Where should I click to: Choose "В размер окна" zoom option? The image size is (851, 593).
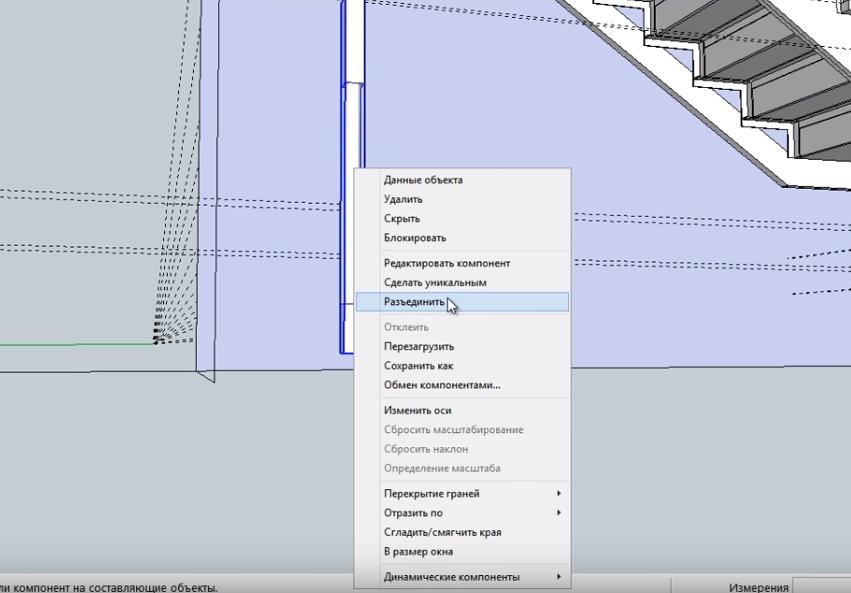pyautogui.click(x=418, y=552)
